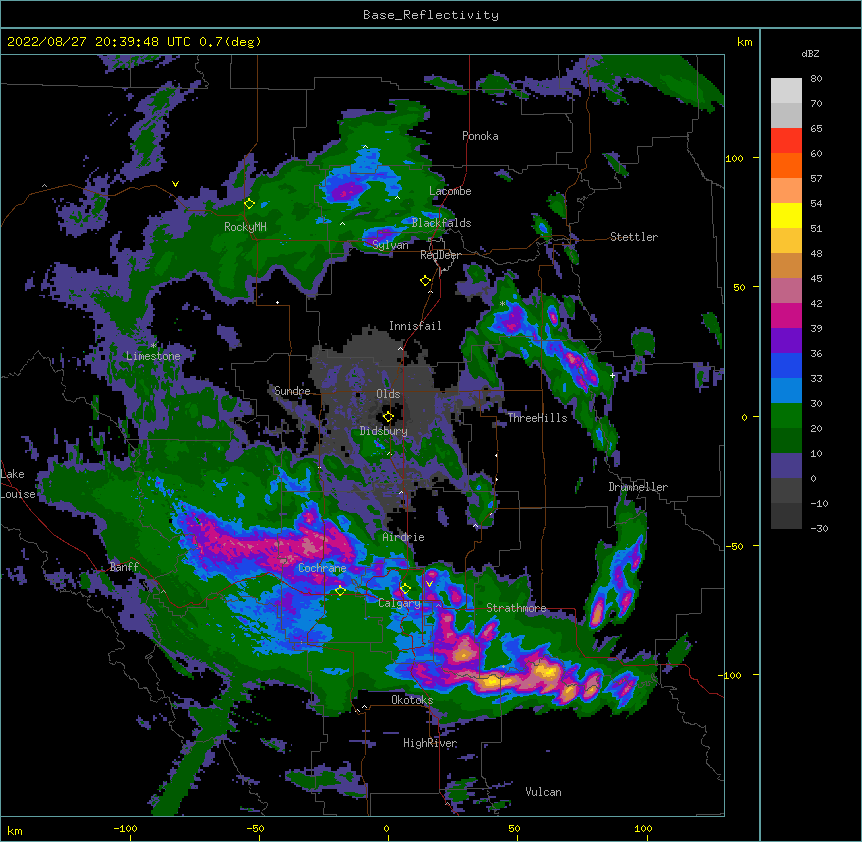Select the Drumheller label
This screenshot has height=842, width=862.
coord(638,487)
